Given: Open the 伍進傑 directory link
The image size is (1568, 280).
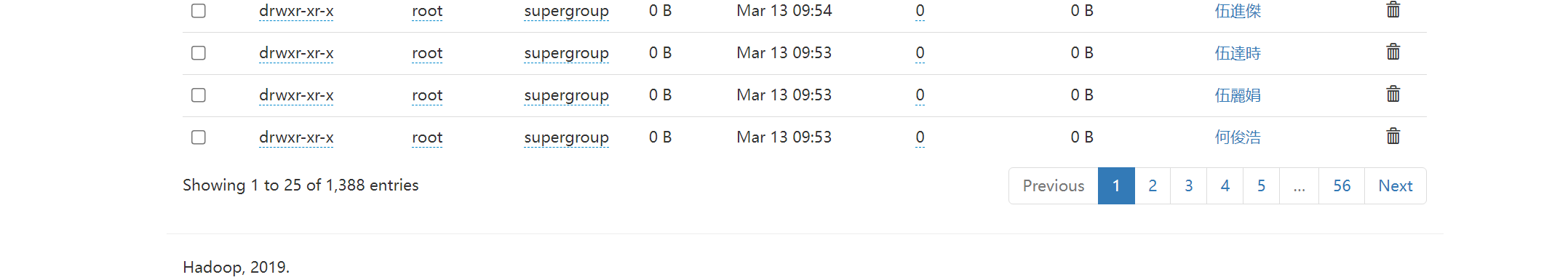Looking at the screenshot, I should tap(1238, 11).
